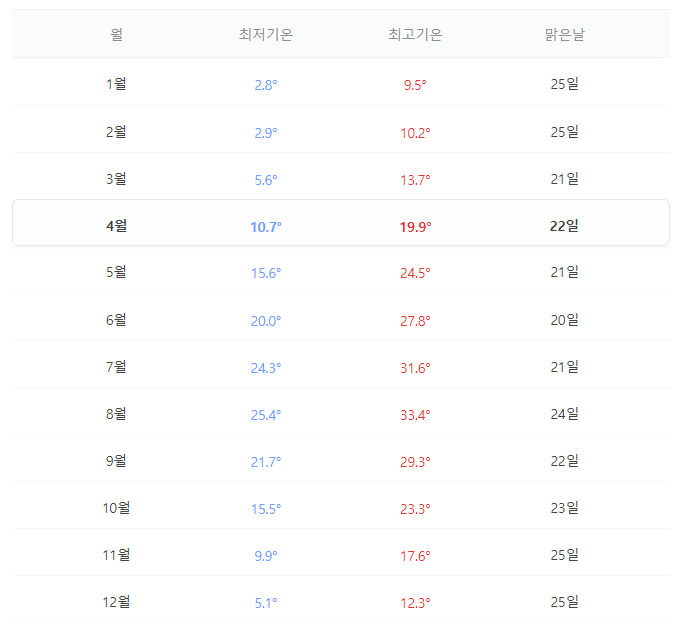Click the 3월 low temperature 5.6°
The height and width of the screenshot is (637, 686).
(x=266, y=180)
